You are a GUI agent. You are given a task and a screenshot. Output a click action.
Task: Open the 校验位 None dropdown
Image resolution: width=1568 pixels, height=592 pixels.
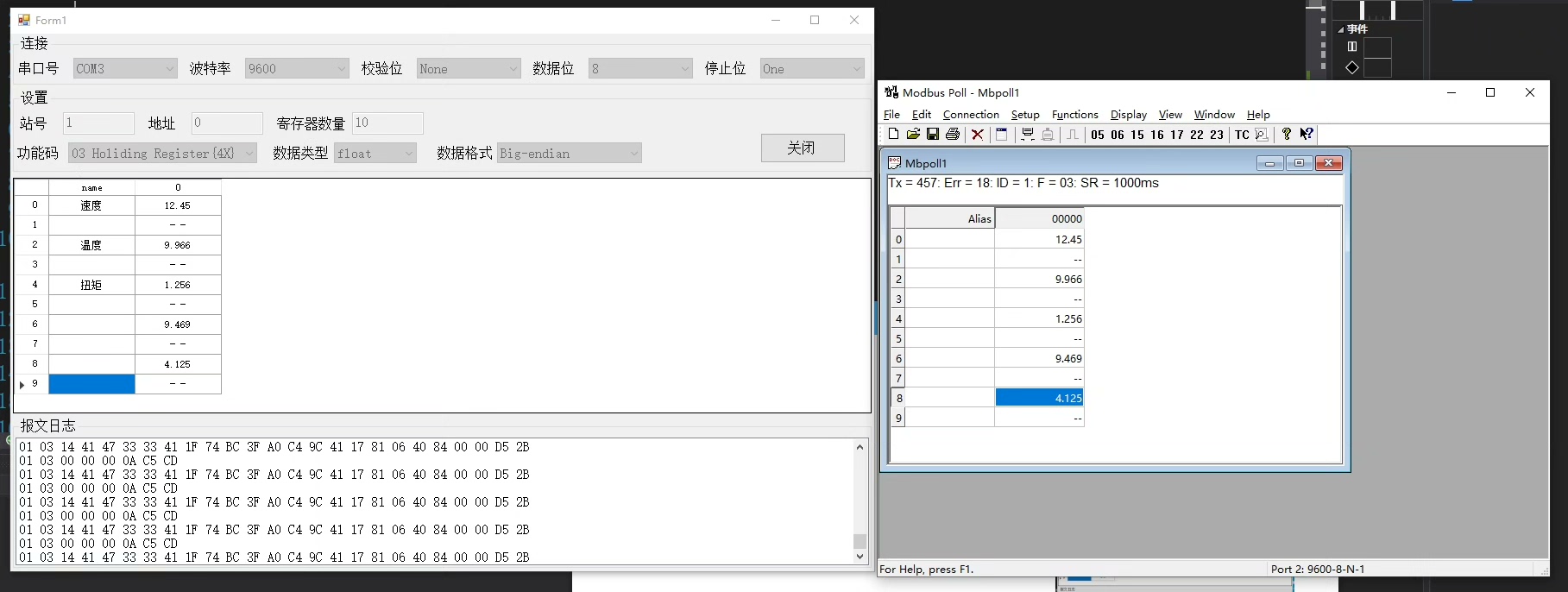[x=469, y=68]
